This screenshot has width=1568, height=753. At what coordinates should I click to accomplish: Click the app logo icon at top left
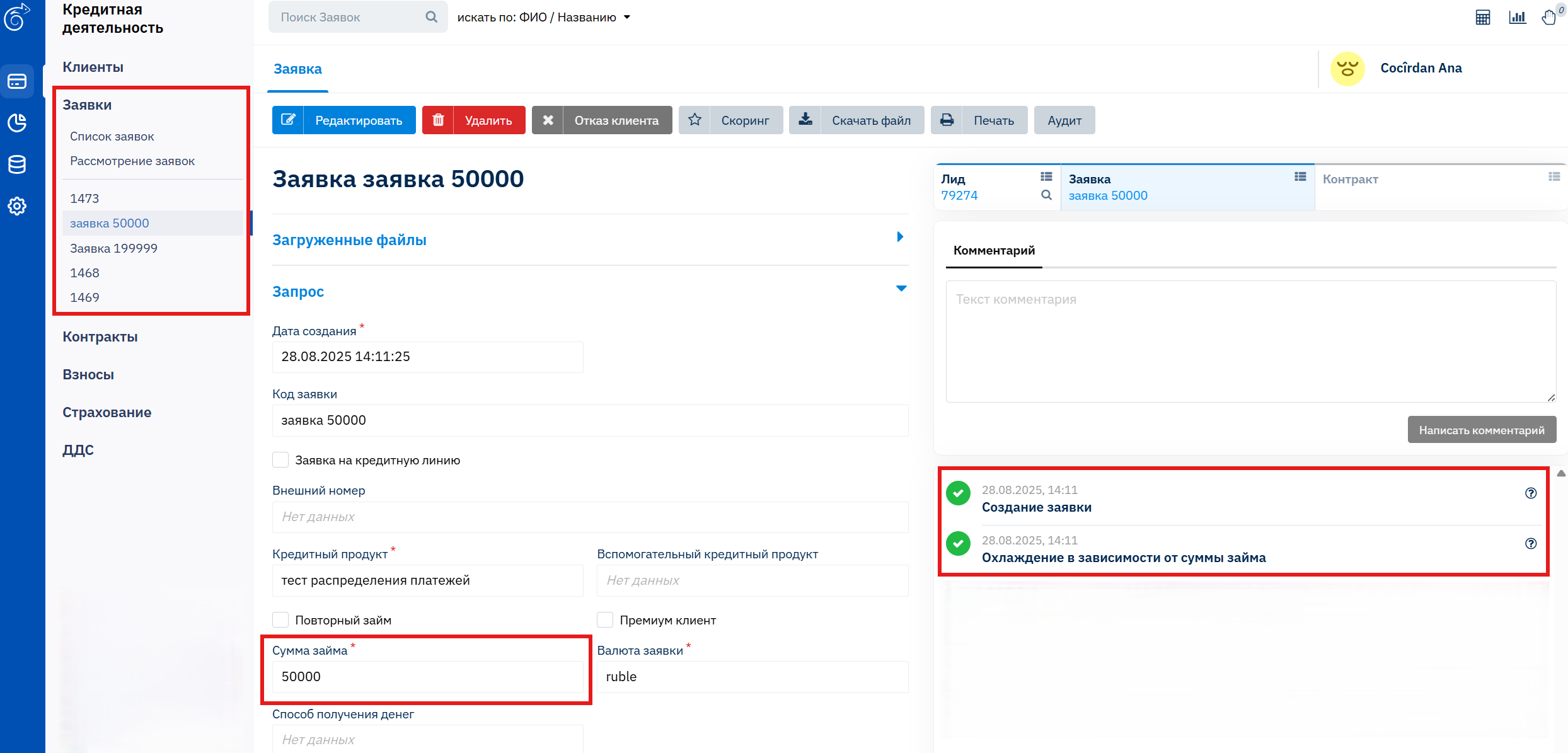16,17
